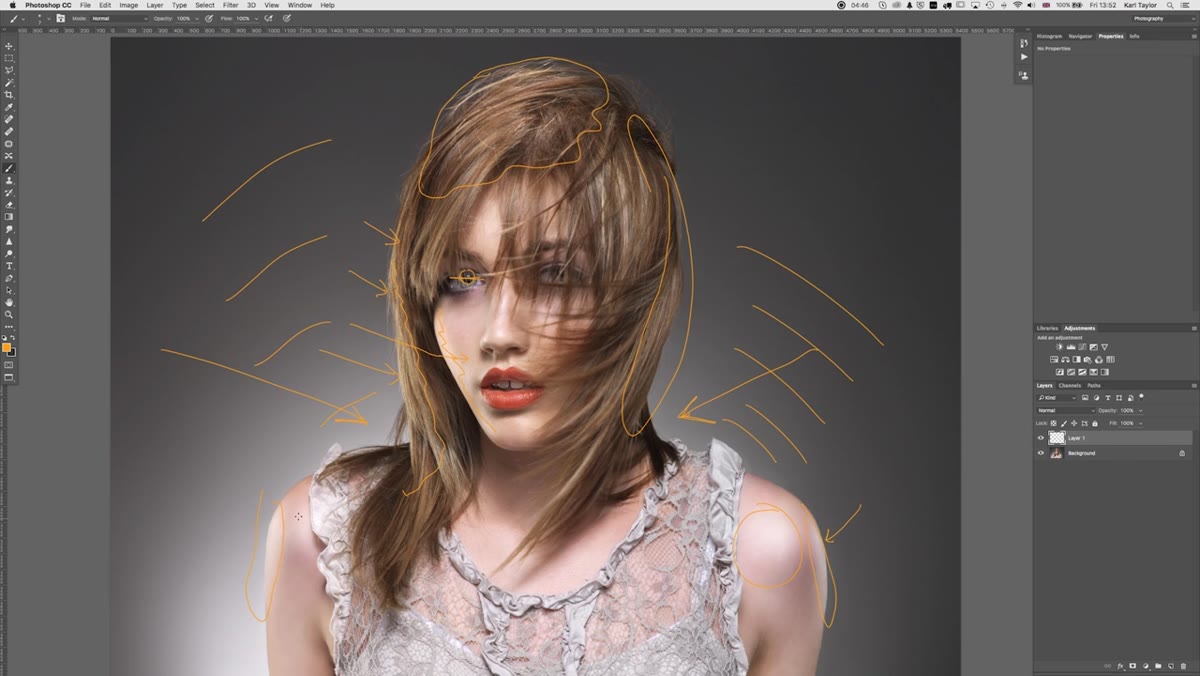Screen dimensions: 1200x676
Task: Click the orange foreground color swatch
Action: click(x=6, y=347)
